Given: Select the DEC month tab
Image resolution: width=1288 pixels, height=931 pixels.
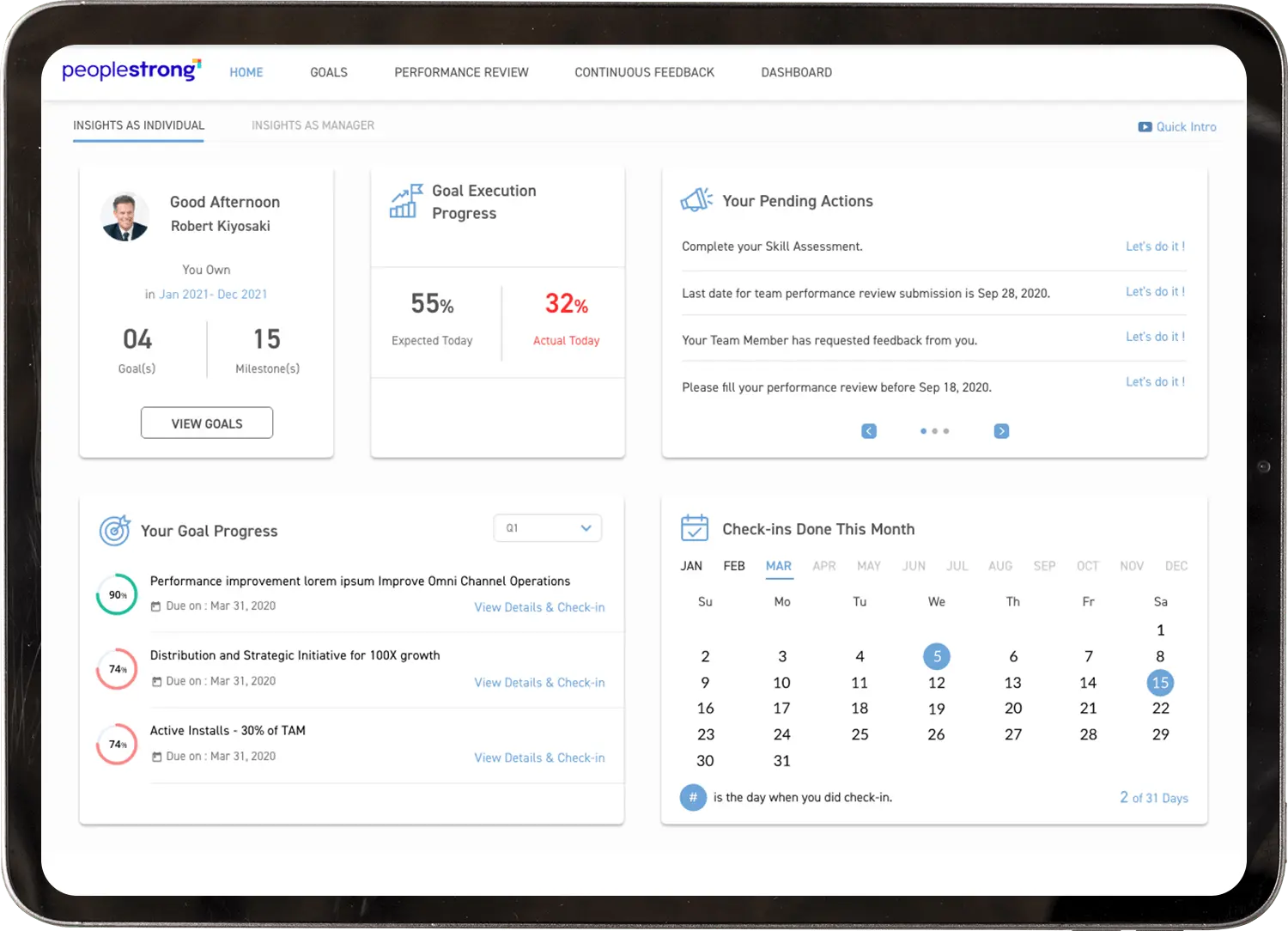Looking at the screenshot, I should pyautogui.click(x=1176, y=566).
